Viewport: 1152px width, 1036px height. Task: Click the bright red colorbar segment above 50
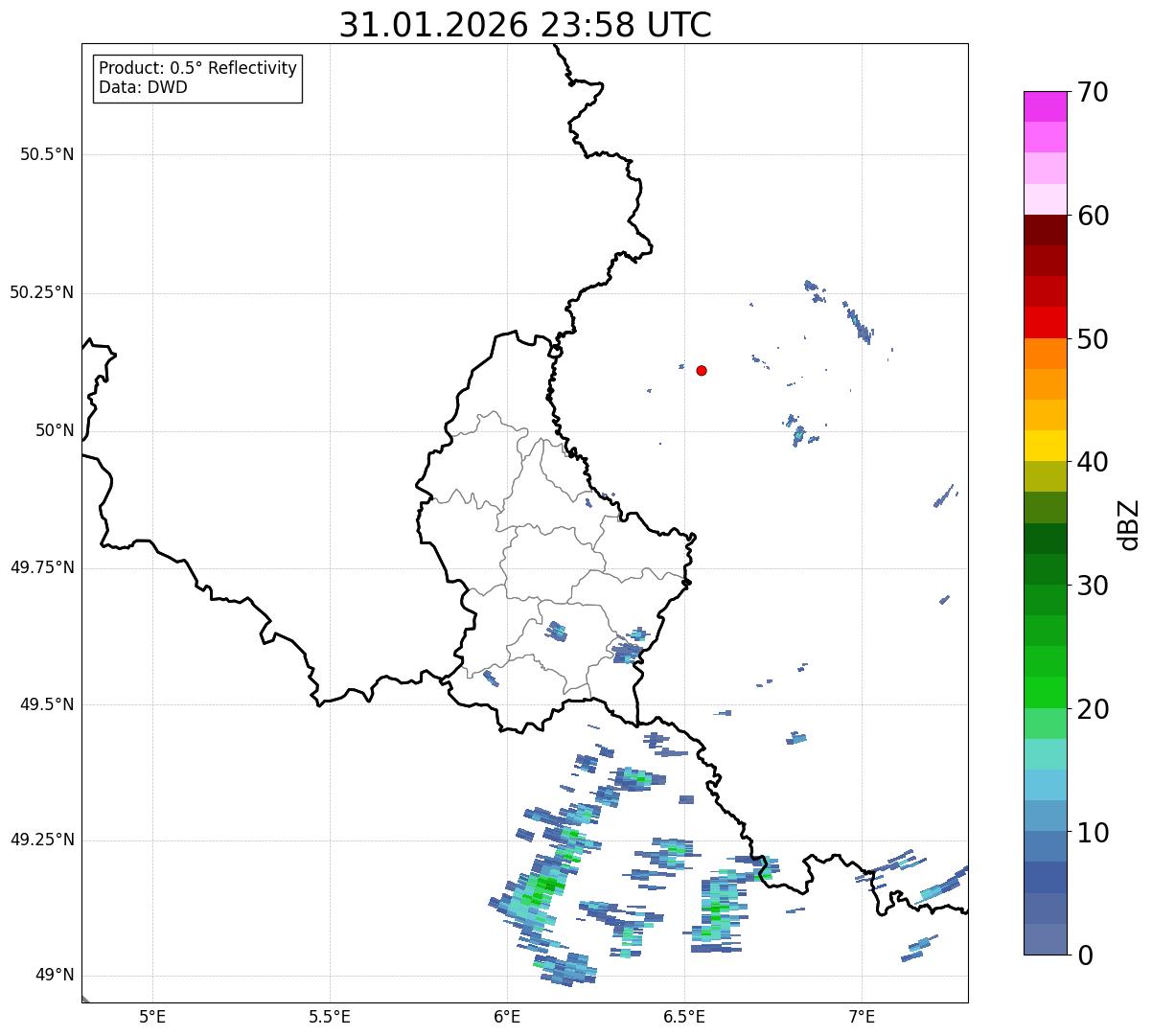[x=1046, y=323]
